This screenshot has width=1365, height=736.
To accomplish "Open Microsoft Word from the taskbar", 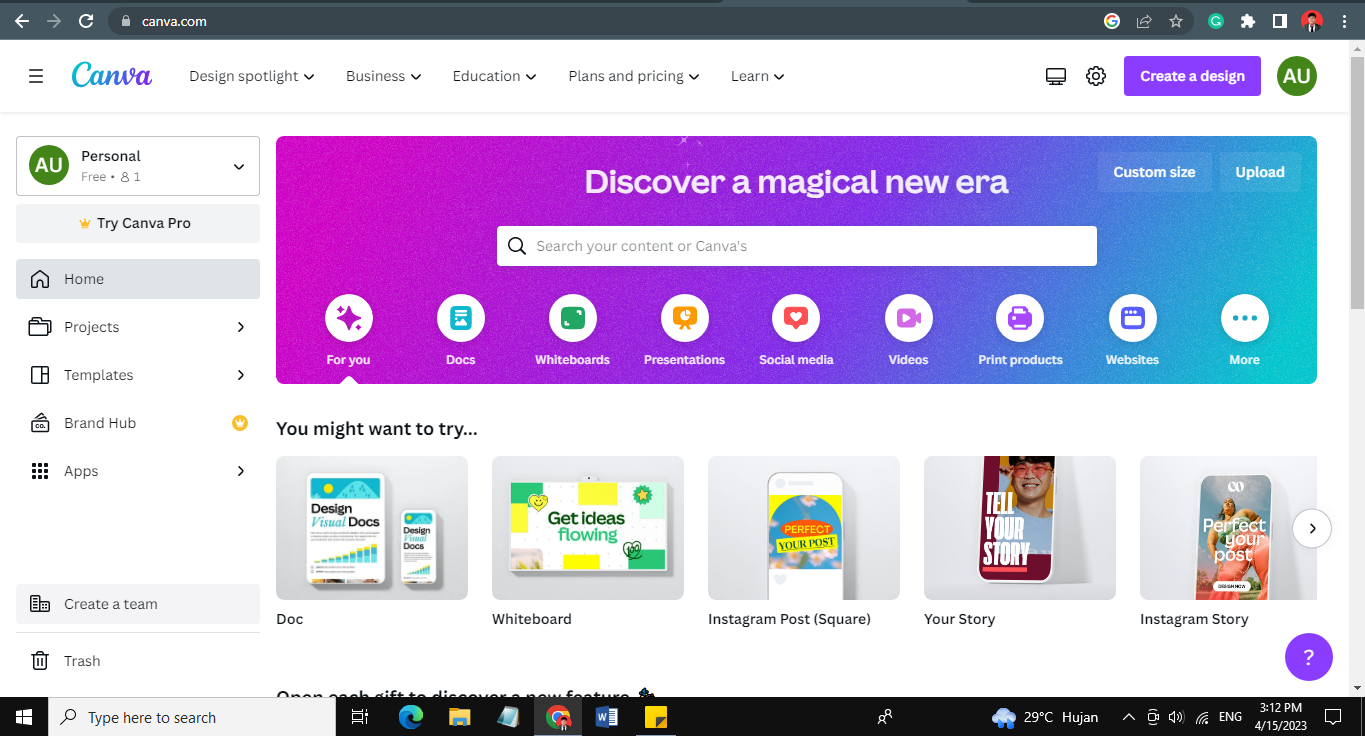I will coord(607,716).
